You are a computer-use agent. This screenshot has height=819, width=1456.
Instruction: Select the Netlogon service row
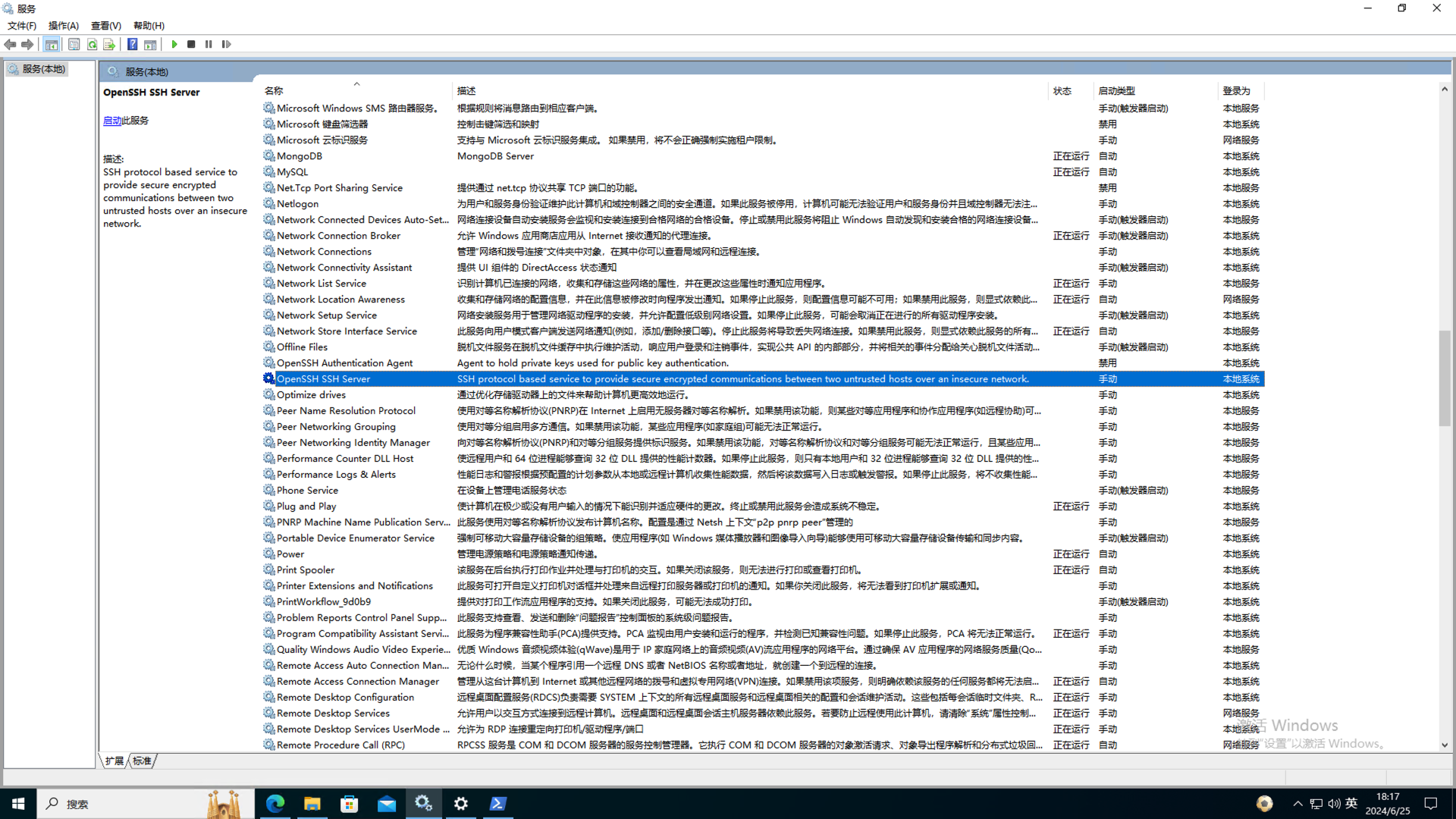tap(763, 204)
